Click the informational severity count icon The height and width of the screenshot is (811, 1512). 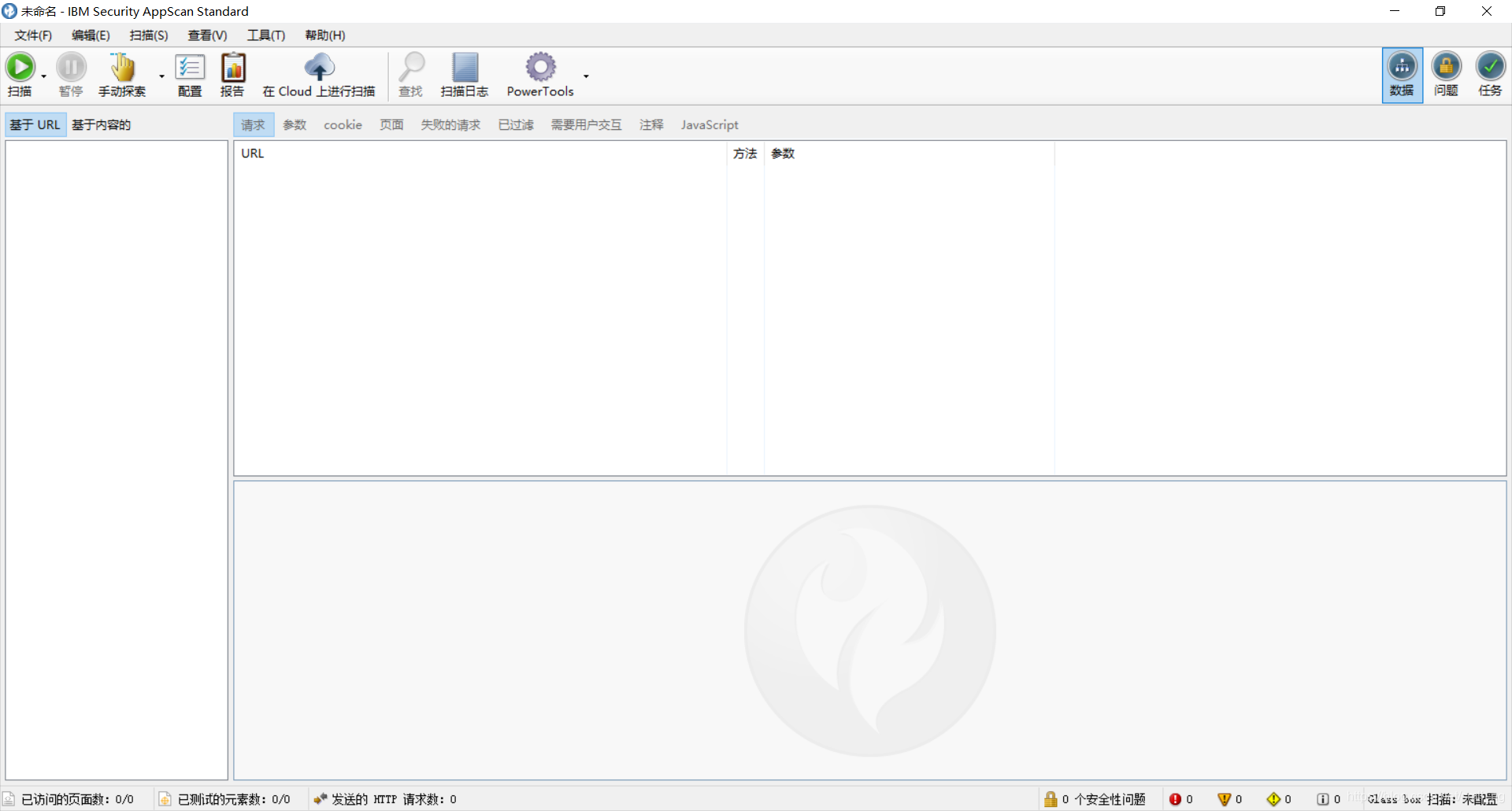point(1323,799)
